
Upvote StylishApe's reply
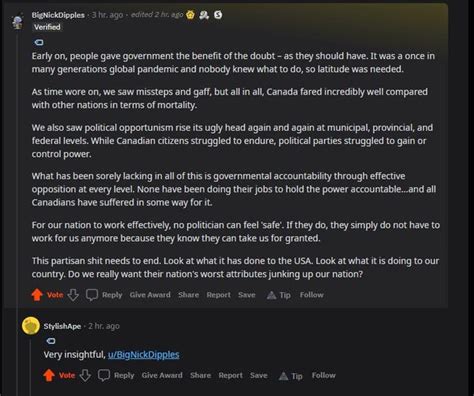49,375
